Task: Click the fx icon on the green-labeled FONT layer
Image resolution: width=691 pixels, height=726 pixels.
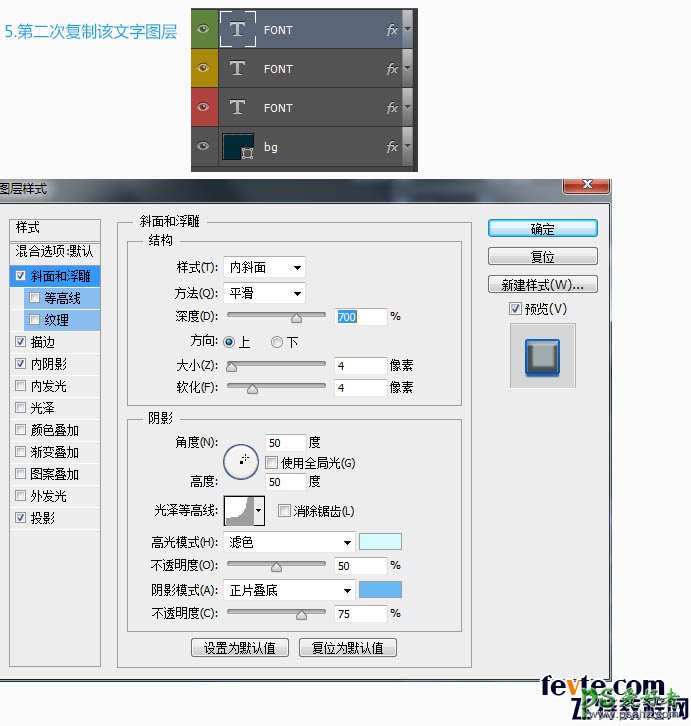Action: 391,30
